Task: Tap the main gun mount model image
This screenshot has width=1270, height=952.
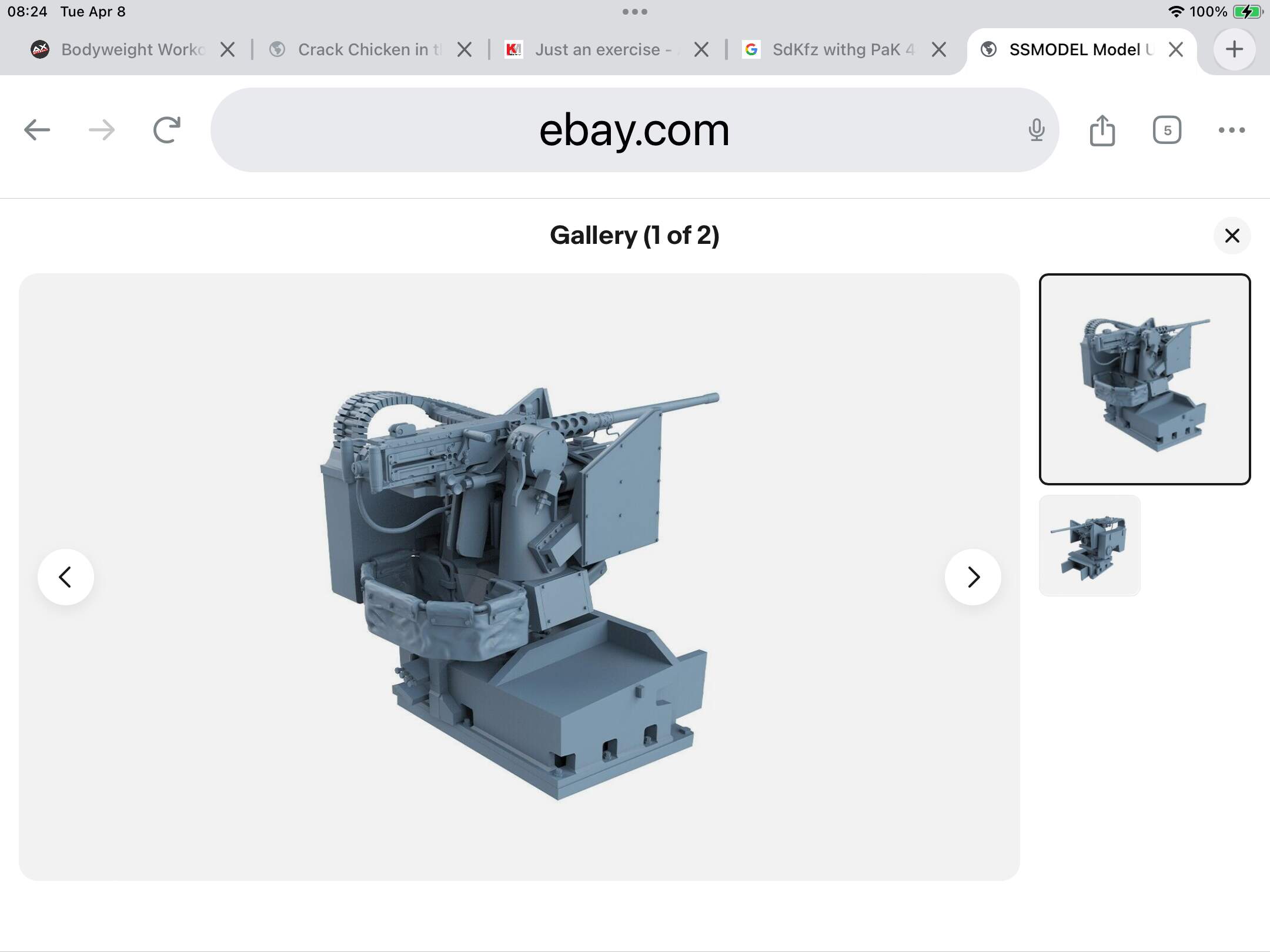Action: coord(519,577)
